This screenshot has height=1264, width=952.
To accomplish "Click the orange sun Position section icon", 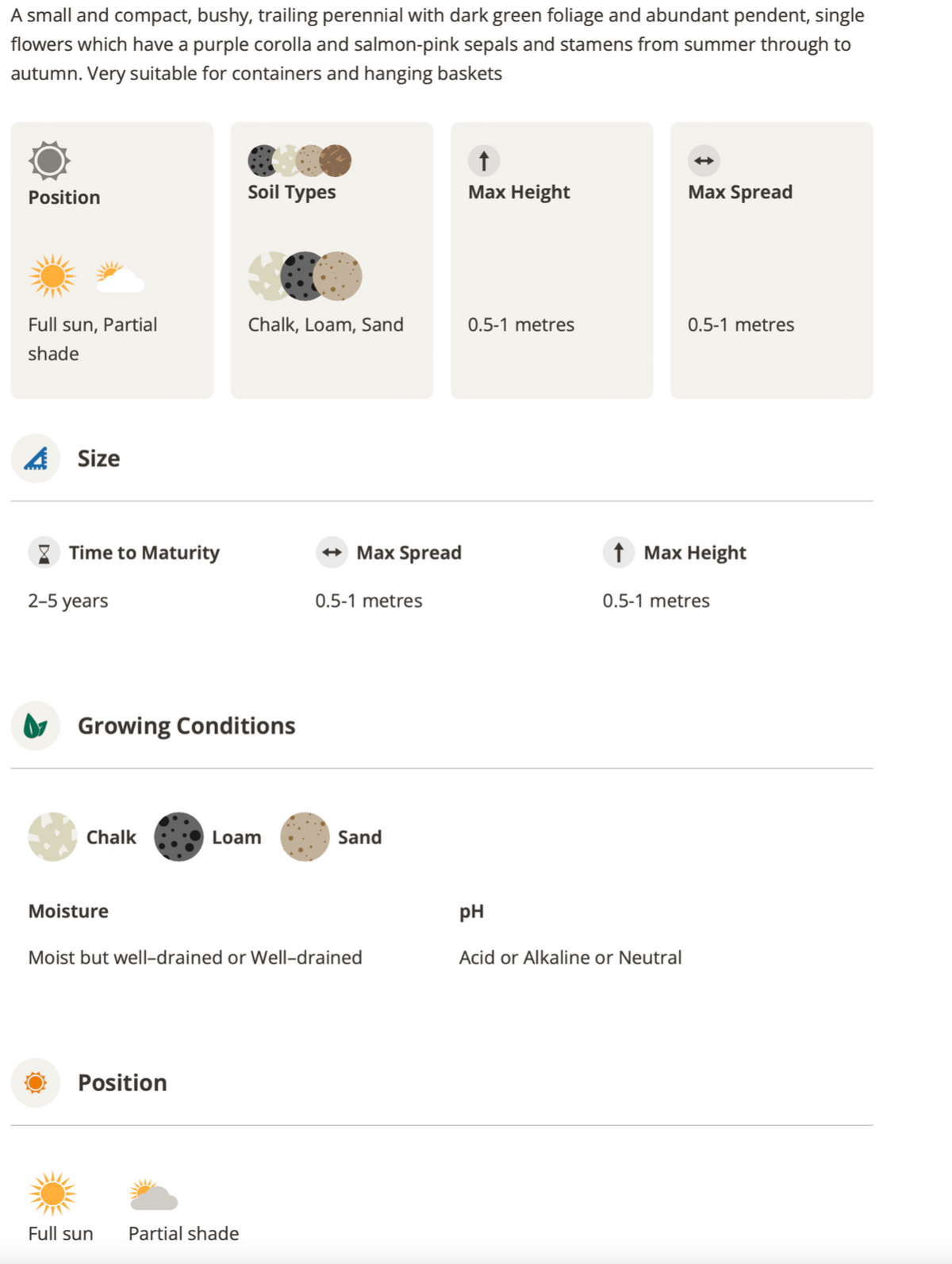I will [x=36, y=1082].
